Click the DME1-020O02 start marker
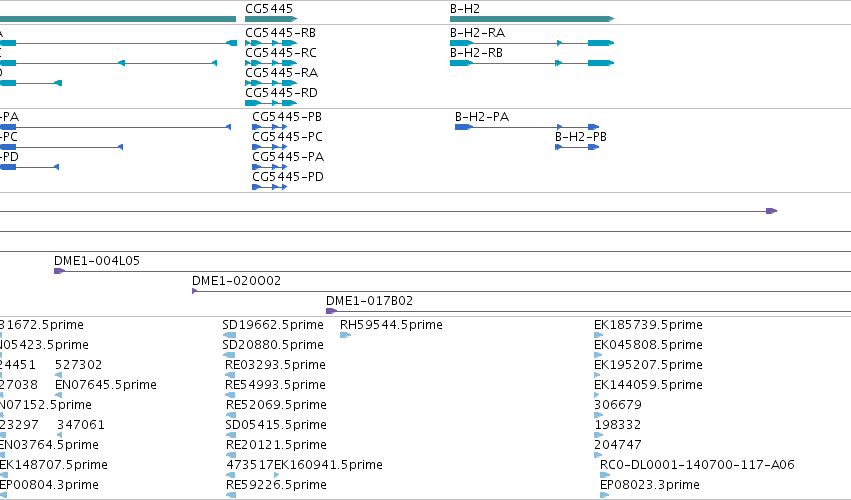The width and height of the screenshot is (851, 500). coord(194,292)
